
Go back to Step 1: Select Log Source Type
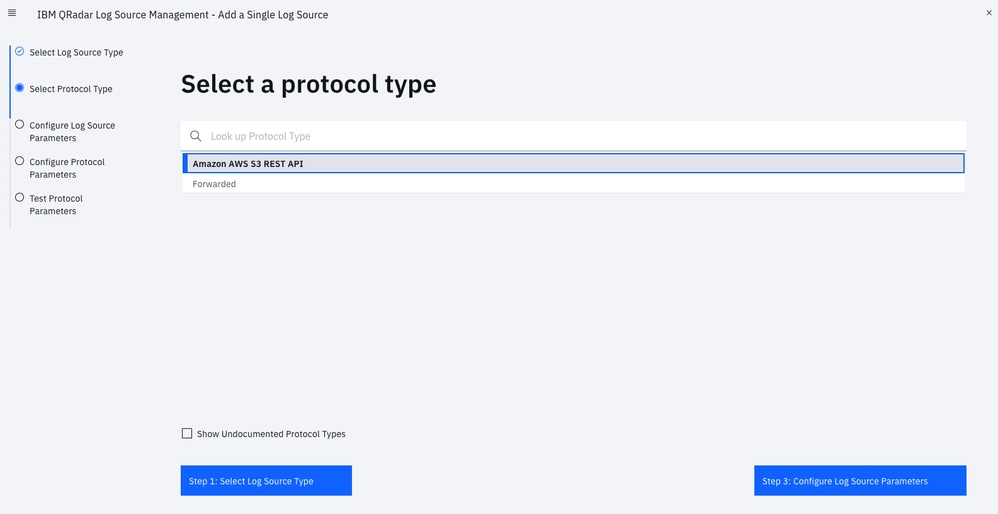point(266,481)
